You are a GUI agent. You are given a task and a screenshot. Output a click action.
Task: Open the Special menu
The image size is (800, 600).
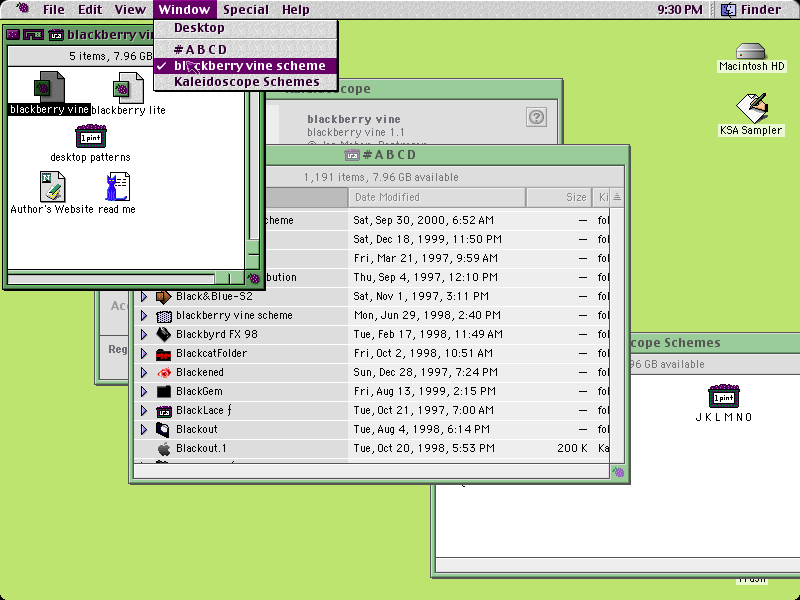246,9
